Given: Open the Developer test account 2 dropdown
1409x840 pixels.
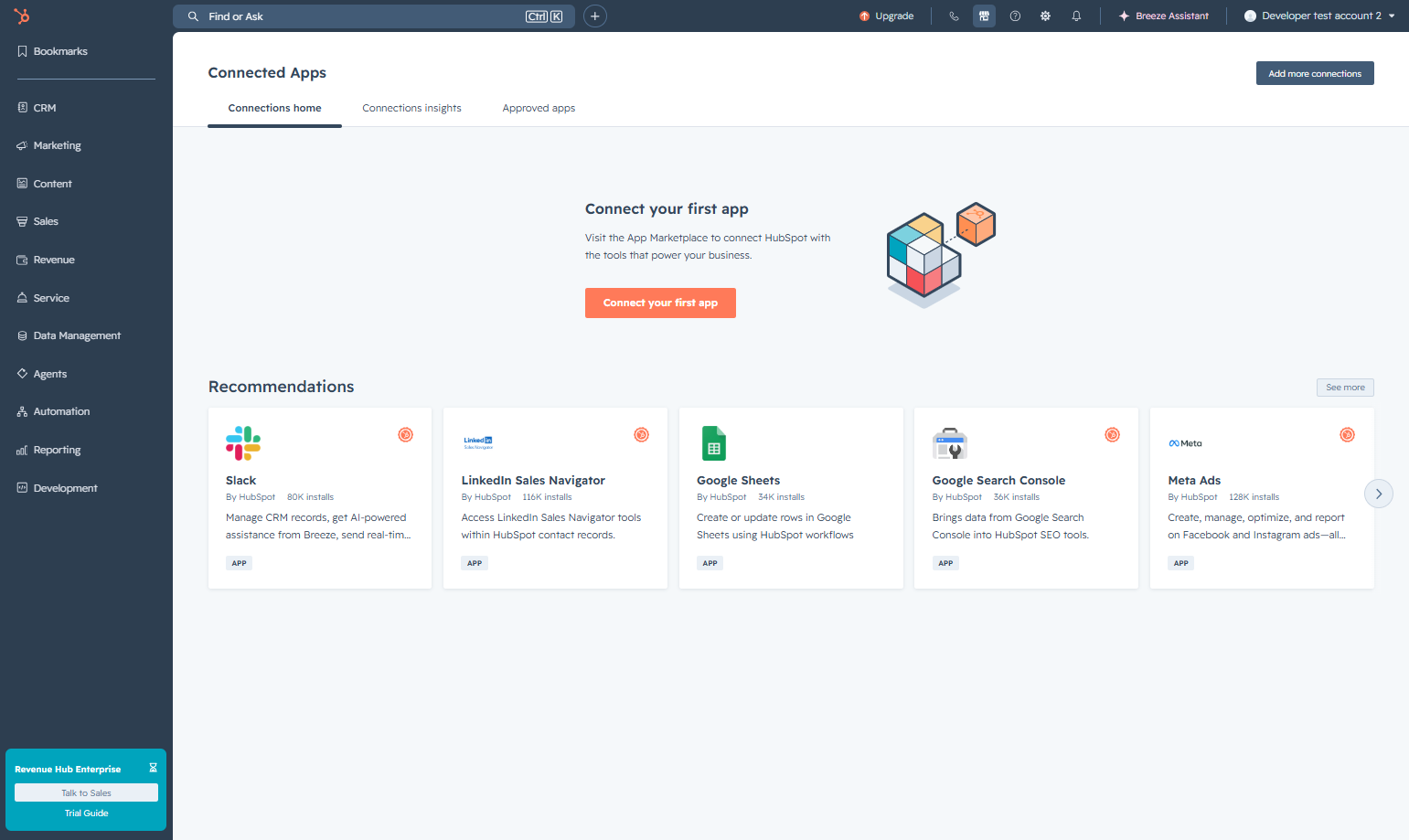Looking at the screenshot, I should (x=1319, y=16).
